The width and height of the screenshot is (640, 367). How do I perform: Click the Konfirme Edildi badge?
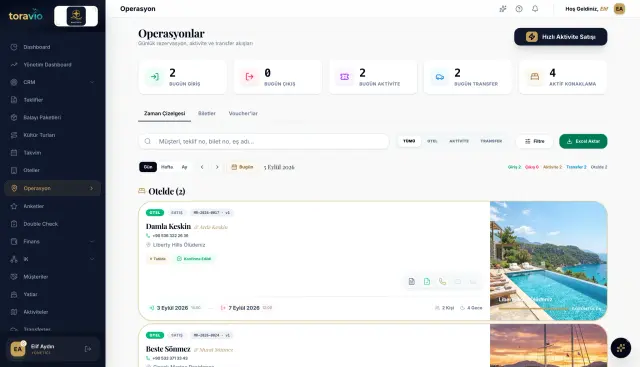pos(194,259)
